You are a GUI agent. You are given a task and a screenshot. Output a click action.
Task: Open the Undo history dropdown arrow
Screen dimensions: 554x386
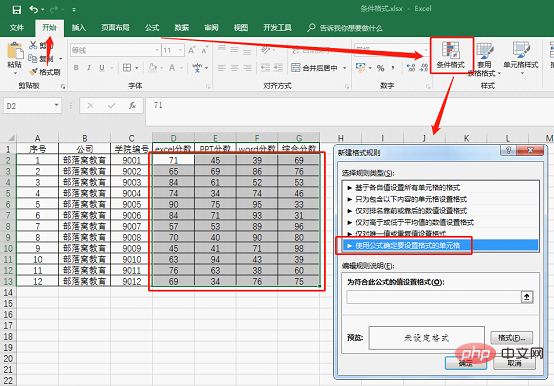43,10
